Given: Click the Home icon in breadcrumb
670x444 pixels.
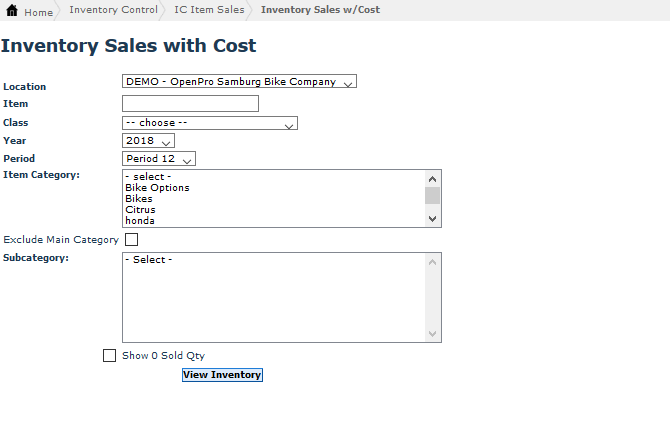Looking at the screenshot, I should point(13,11).
